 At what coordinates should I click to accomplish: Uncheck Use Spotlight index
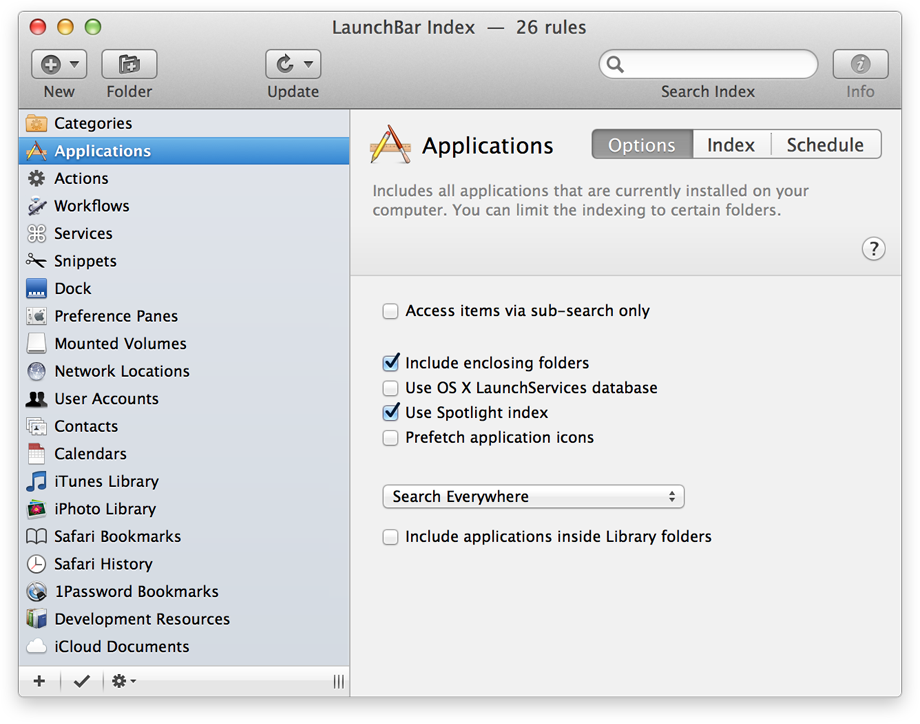(x=390, y=412)
